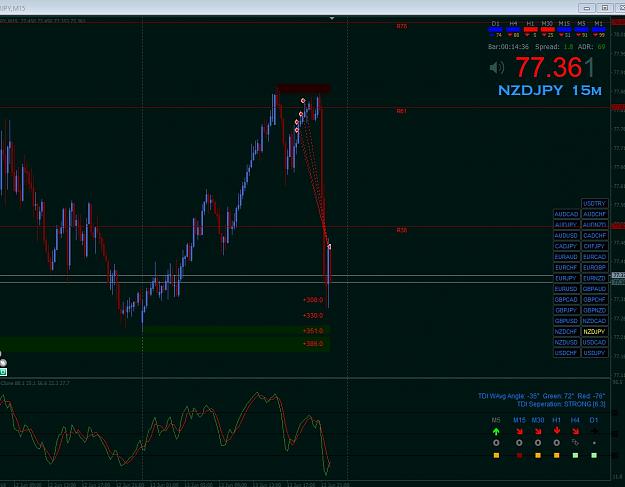Viewport: 625px width, 487px height.
Task: Switch chart to AUDCHF symbol
Action: pos(595,214)
